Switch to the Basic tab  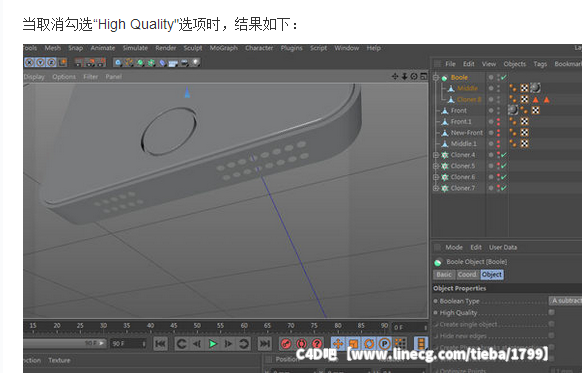pos(444,275)
